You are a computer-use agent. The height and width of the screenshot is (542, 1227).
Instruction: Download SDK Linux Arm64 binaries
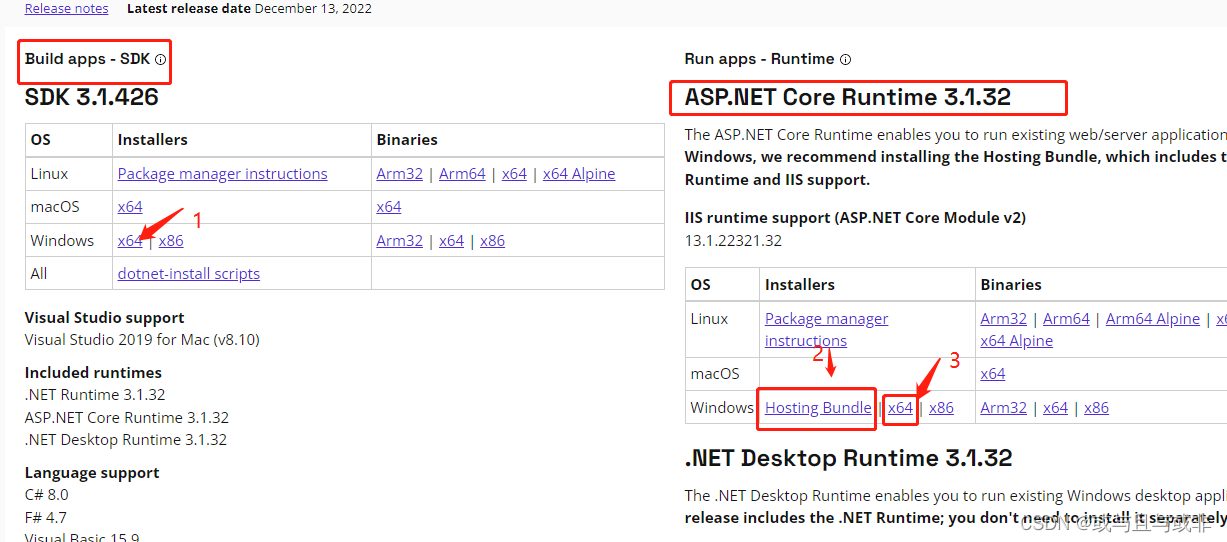[x=462, y=173]
